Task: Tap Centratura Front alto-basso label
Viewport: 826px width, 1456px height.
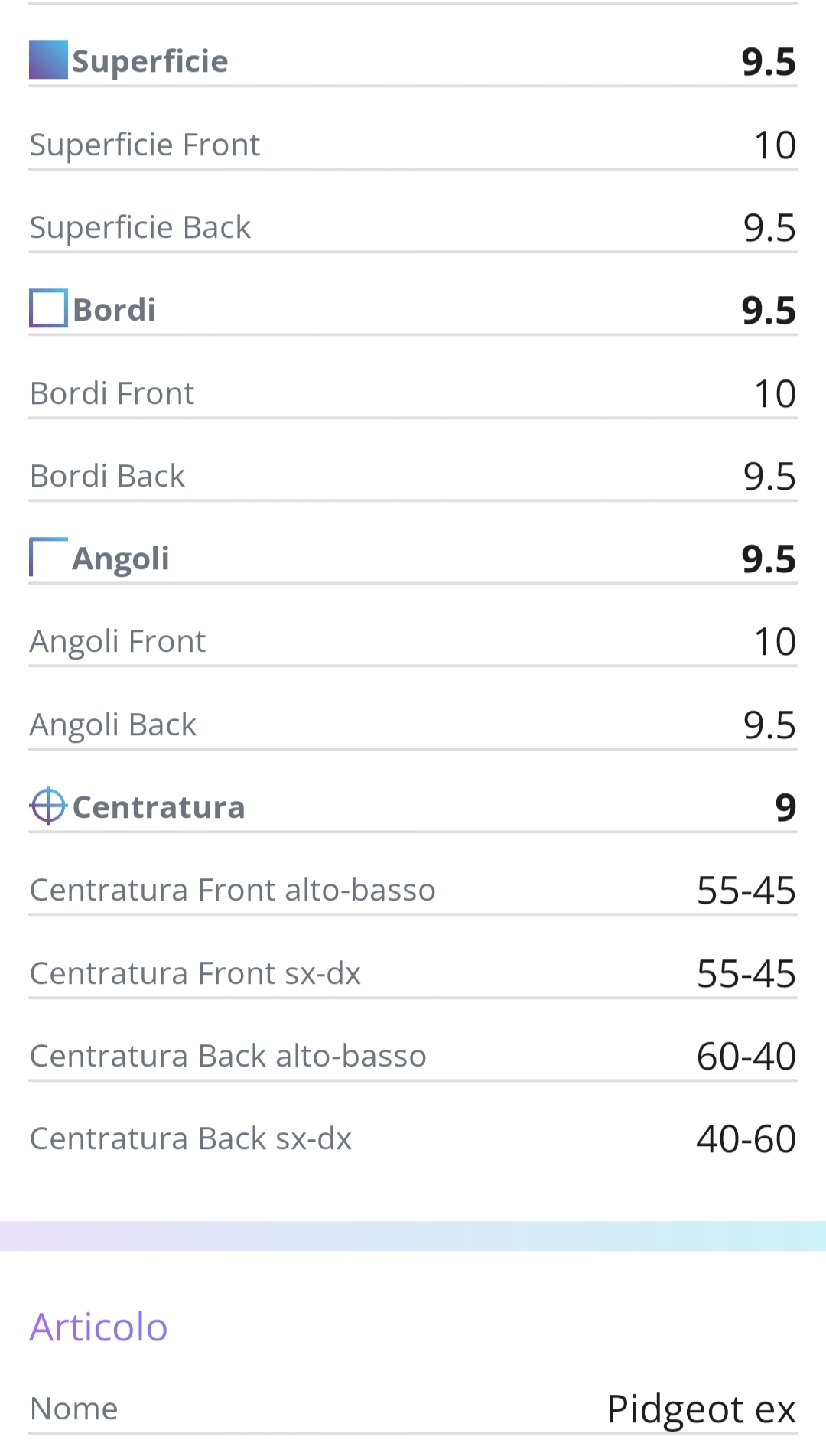Action: point(233,890)
